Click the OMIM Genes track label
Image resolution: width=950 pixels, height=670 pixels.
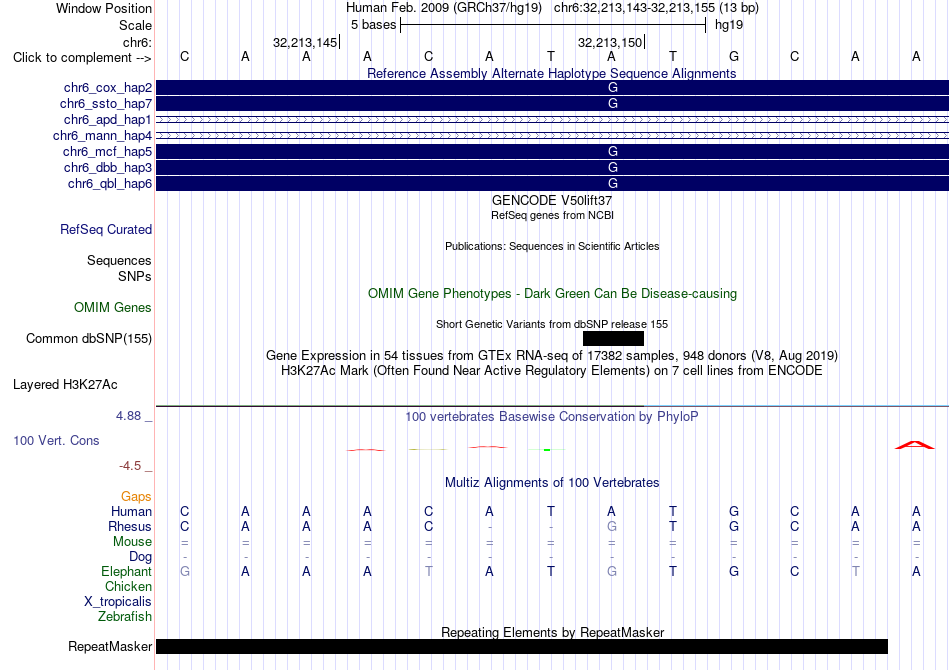[112, 308]
